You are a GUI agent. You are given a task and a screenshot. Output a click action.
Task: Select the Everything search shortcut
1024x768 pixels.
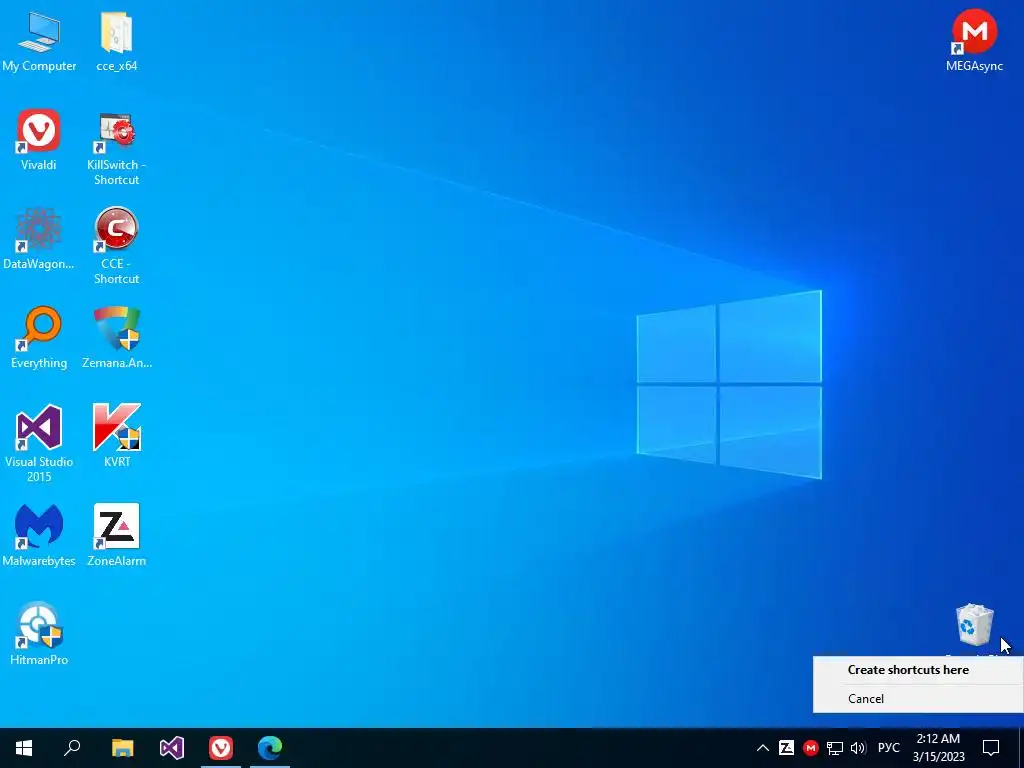pyautogui.click(x=39, y=338)
